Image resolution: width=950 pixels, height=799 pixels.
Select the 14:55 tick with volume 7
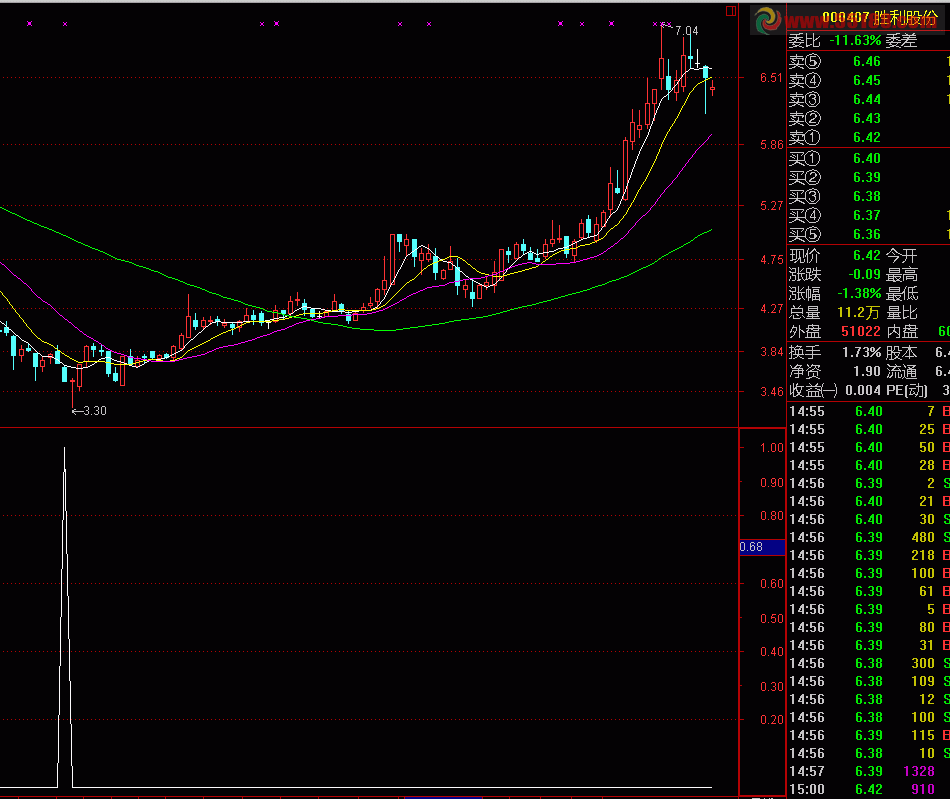point(869,411)
